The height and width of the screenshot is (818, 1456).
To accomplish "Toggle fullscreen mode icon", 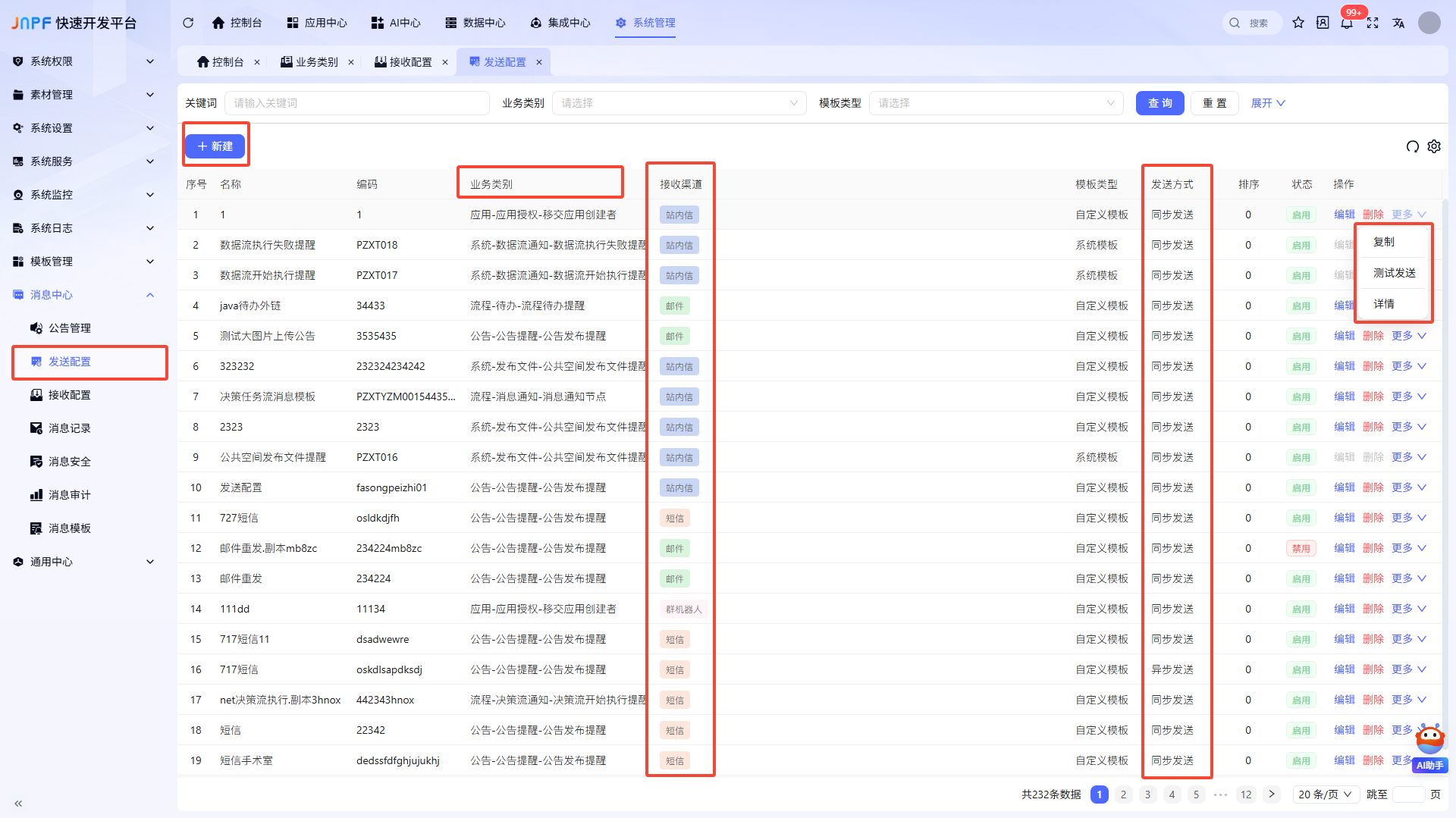I will [x=1373, y=23].
